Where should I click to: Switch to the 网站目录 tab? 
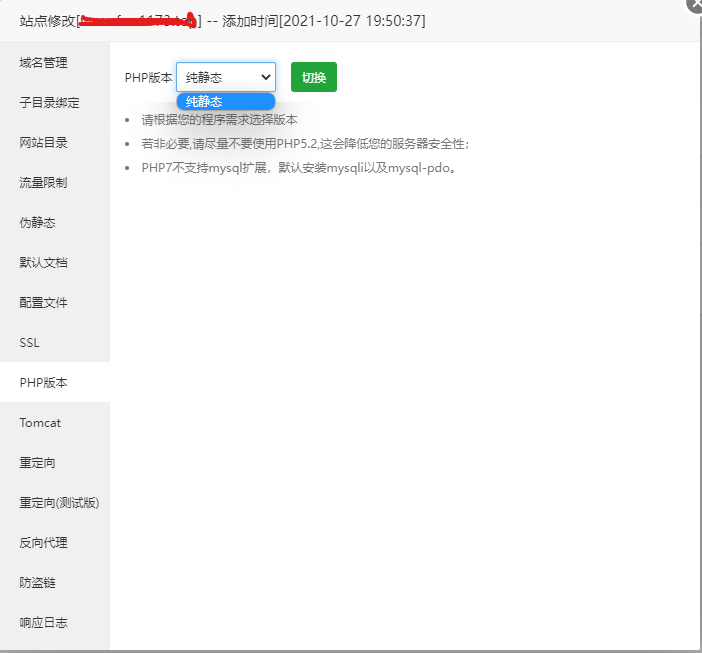tap(55, 142)
